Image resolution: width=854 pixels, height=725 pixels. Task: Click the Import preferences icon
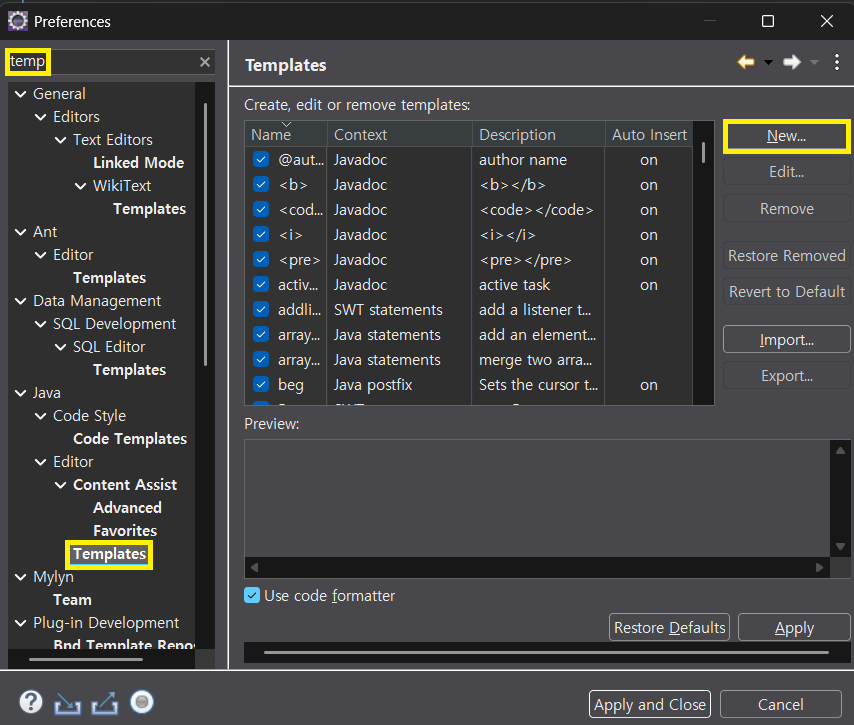(68, 704)
